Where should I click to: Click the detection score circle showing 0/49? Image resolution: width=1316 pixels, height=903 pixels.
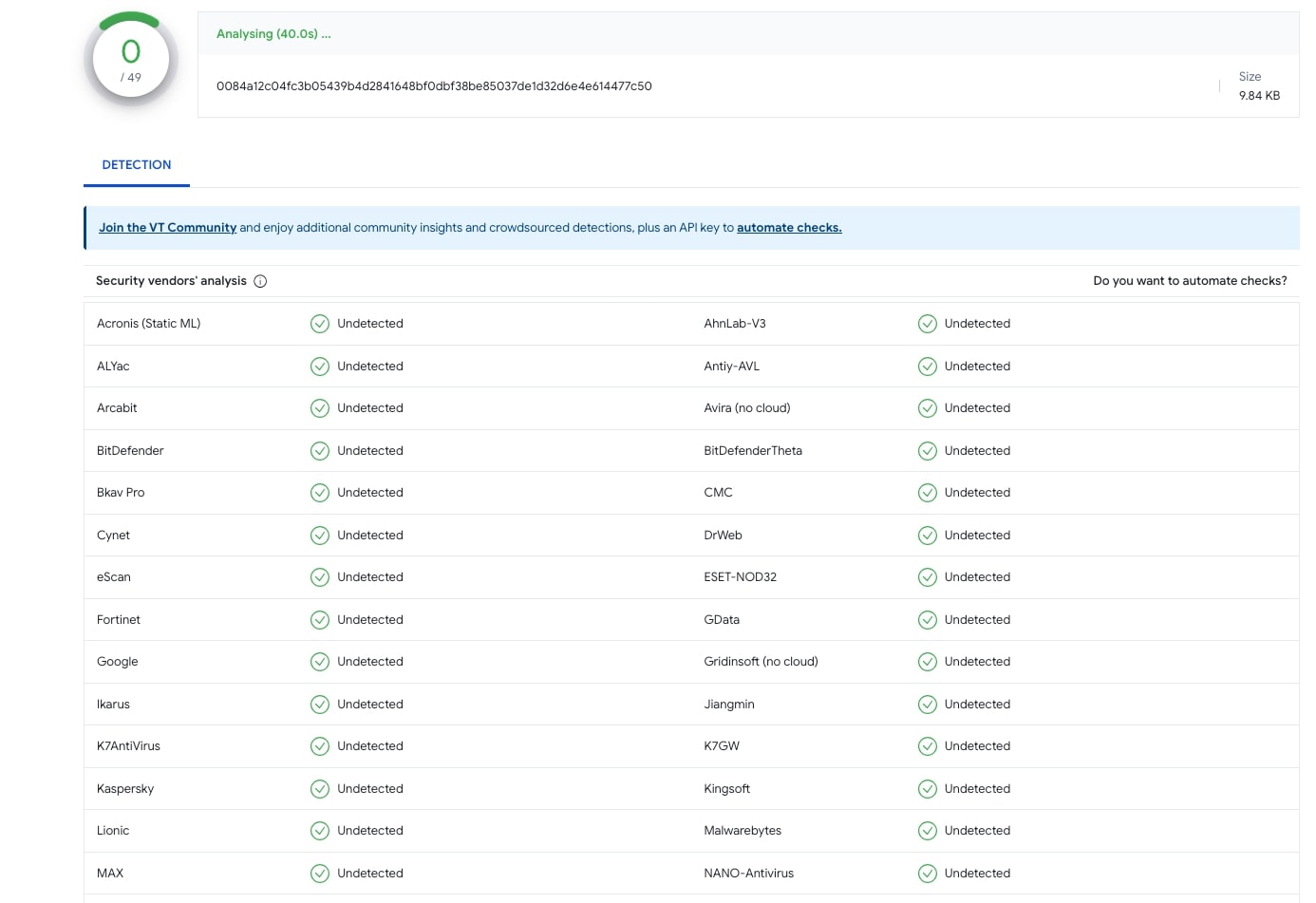tap(130, 58)
